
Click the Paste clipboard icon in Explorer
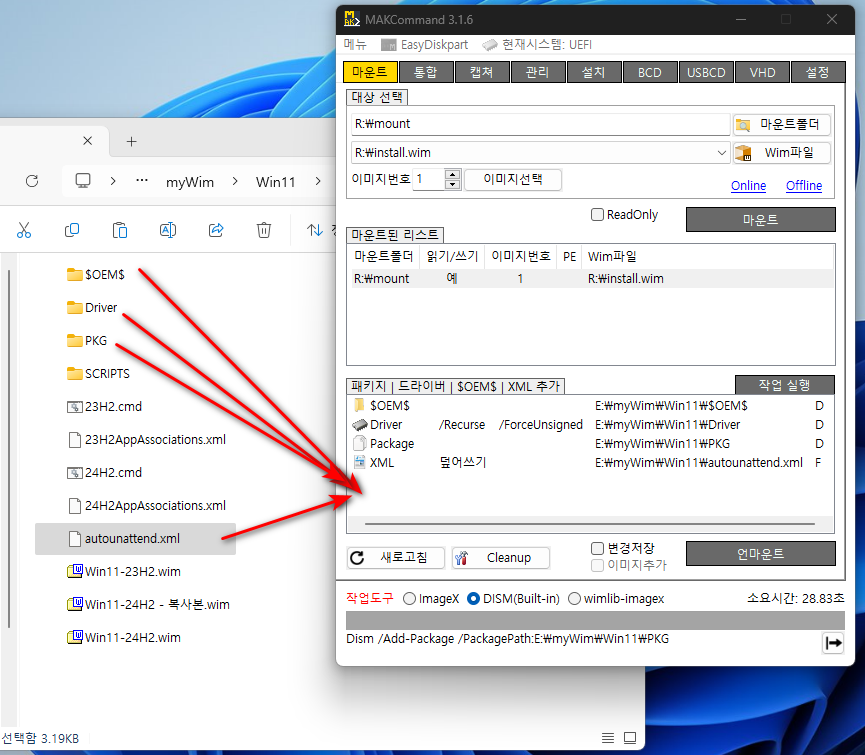(120, 230)
